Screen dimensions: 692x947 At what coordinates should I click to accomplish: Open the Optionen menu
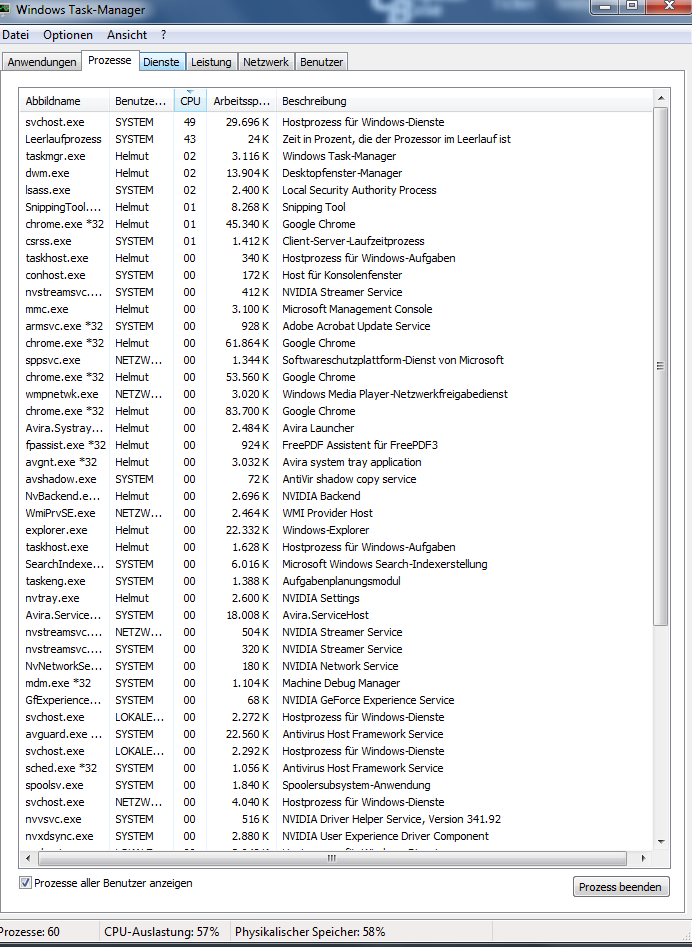tap(68, 35)
